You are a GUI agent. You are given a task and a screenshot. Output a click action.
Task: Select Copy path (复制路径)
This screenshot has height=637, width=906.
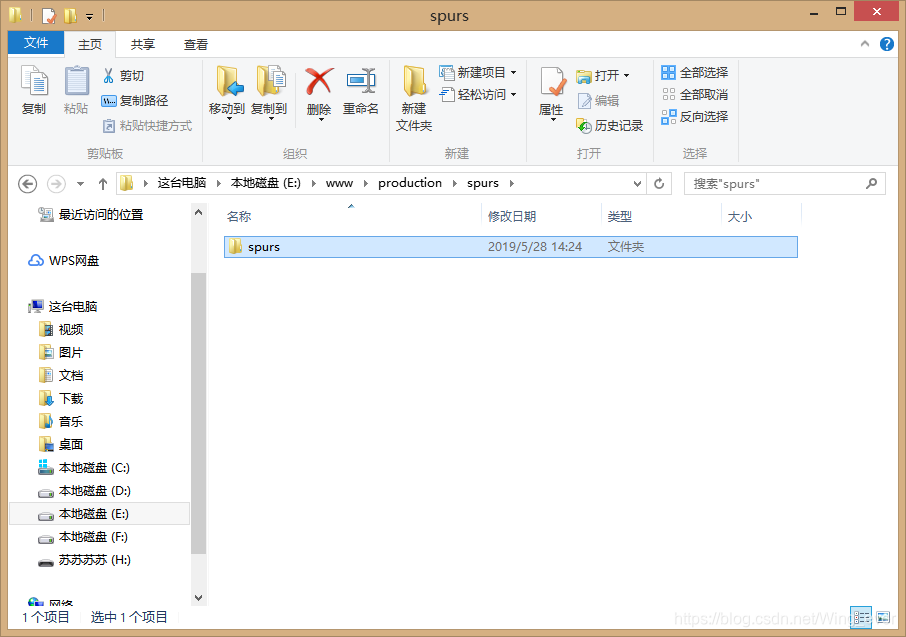click(x=135, y=101)
